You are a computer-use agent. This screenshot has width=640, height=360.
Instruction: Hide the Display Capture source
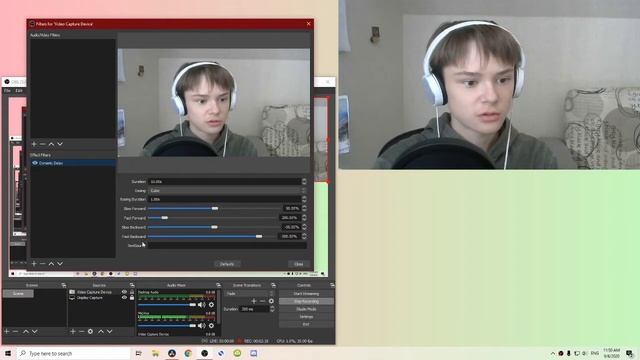[x=124, y=298]
